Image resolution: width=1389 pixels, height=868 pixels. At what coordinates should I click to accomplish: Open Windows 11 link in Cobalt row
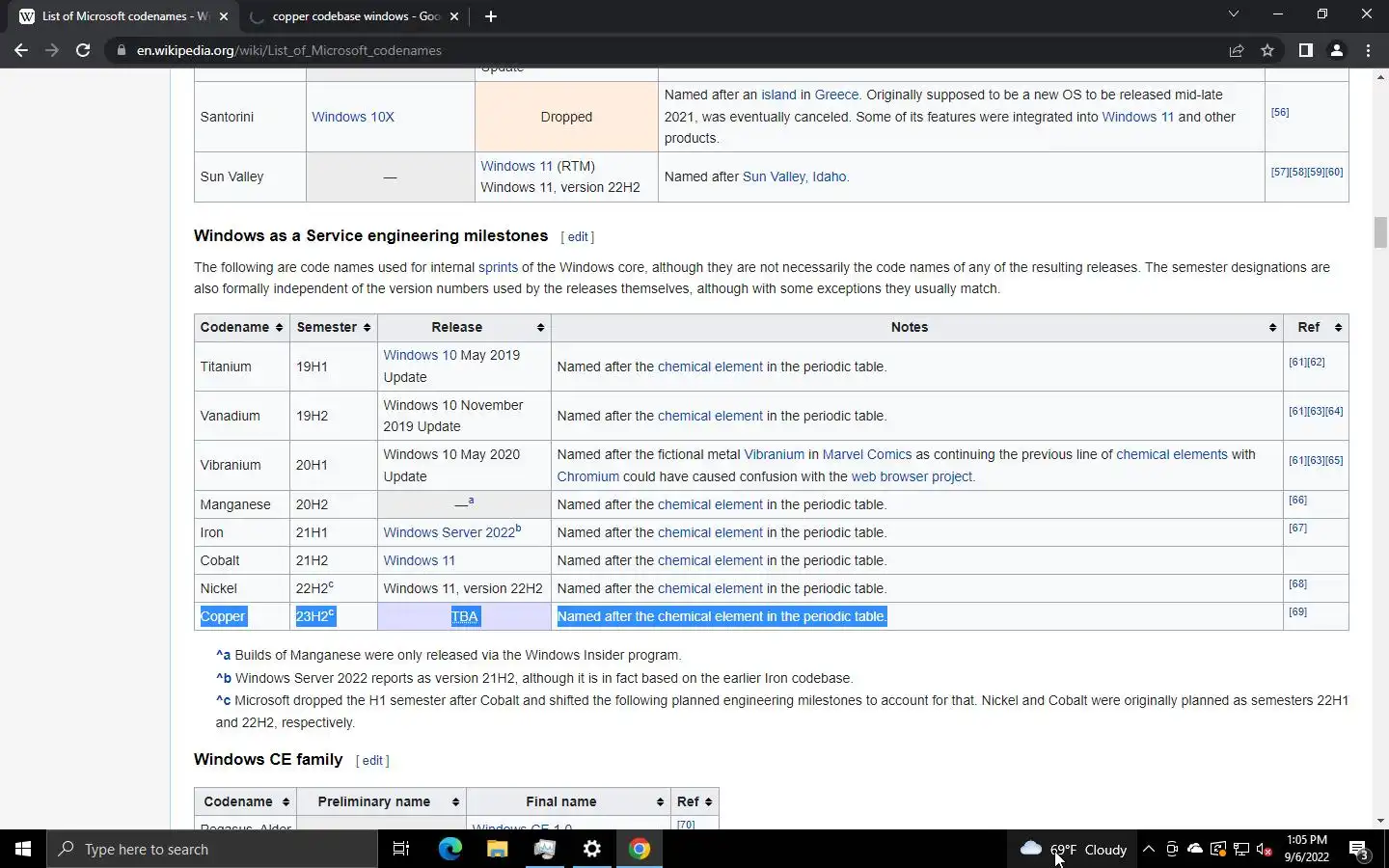[419, 560]
